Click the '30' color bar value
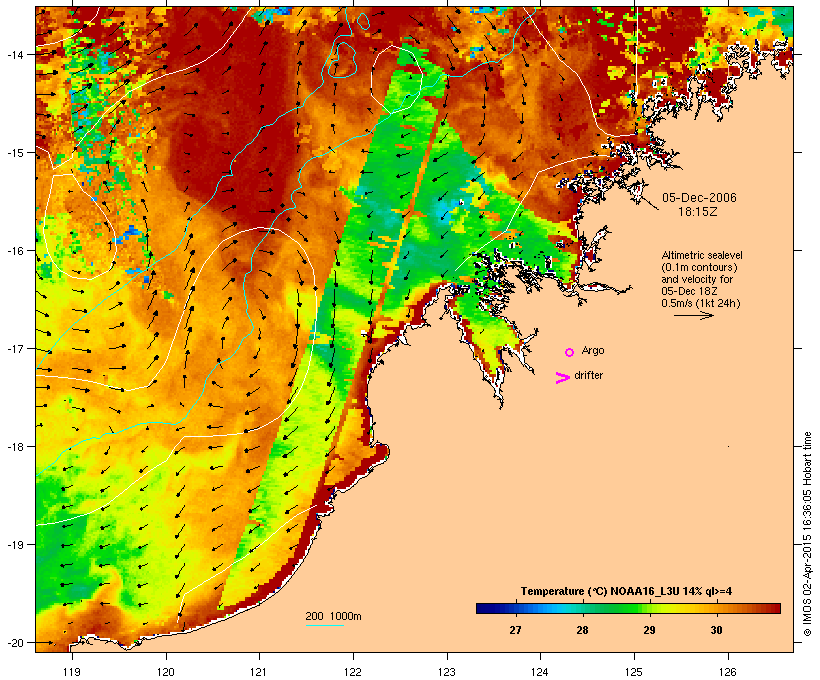The height and width of the screenshot is (680, 820). click(x=716, y=630)
